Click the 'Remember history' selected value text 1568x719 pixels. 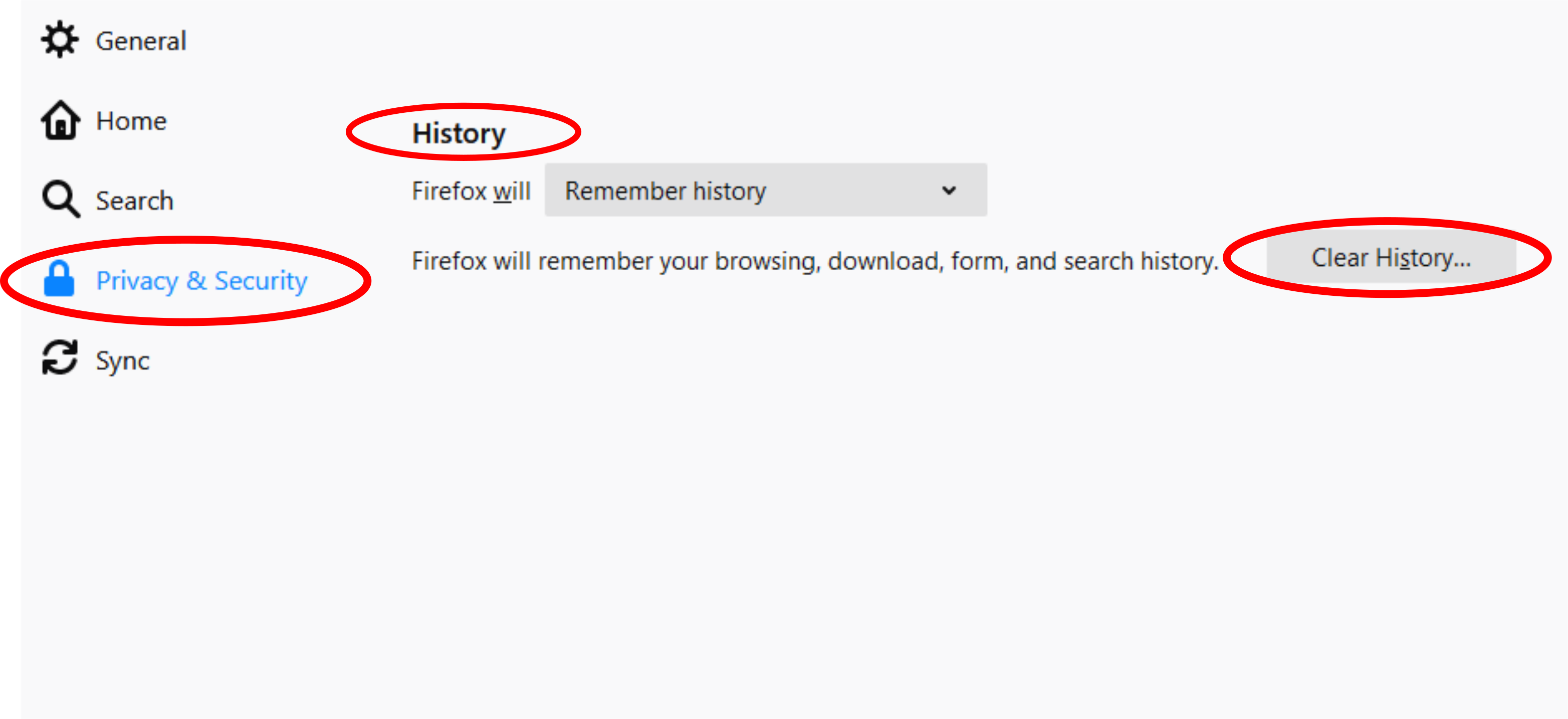[x=664, y=191]
